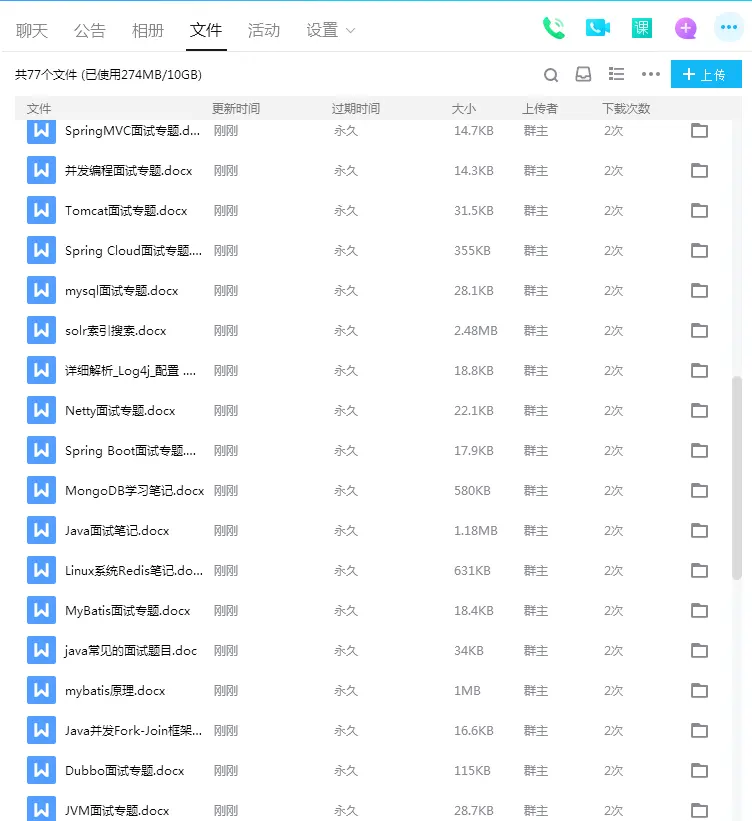
Task: Open folder icon for Spring Boot面试专题 row
Action: (699, 450)
